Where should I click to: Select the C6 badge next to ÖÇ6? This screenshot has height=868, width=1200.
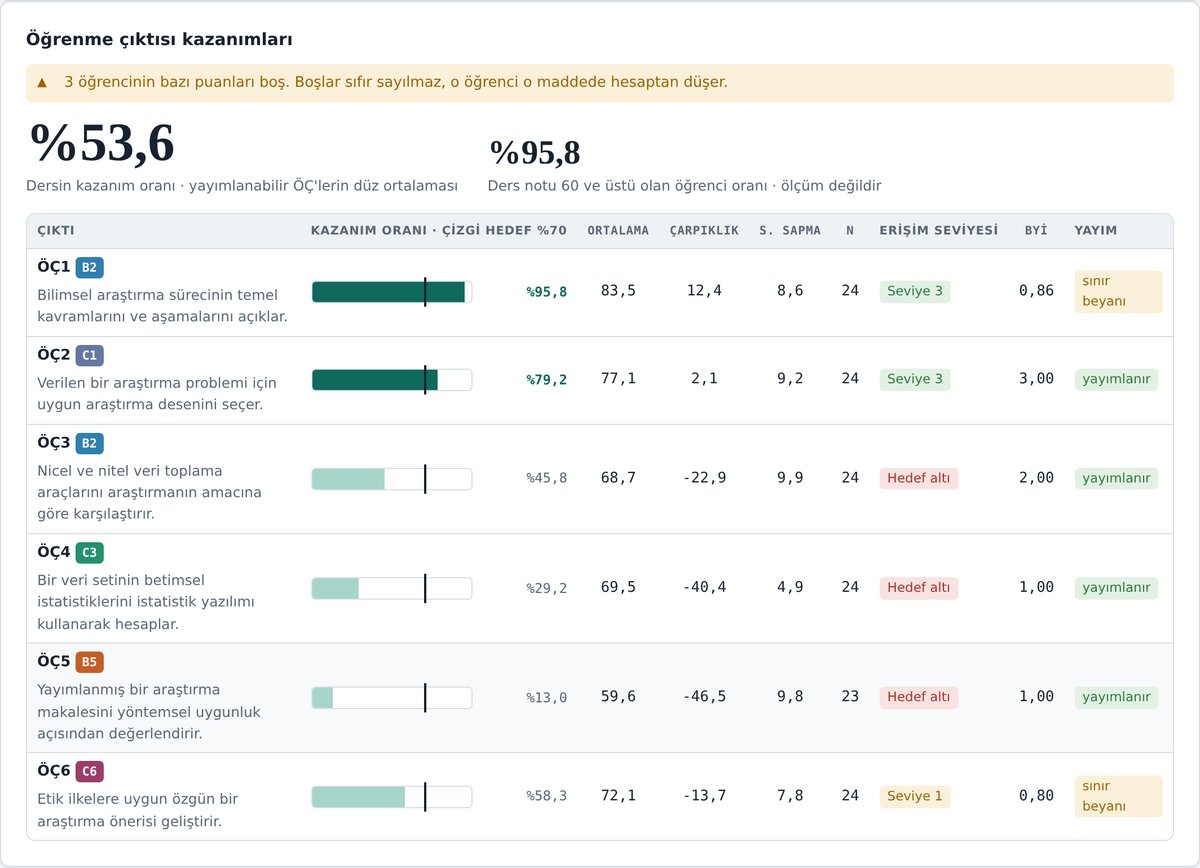(90, 771)
